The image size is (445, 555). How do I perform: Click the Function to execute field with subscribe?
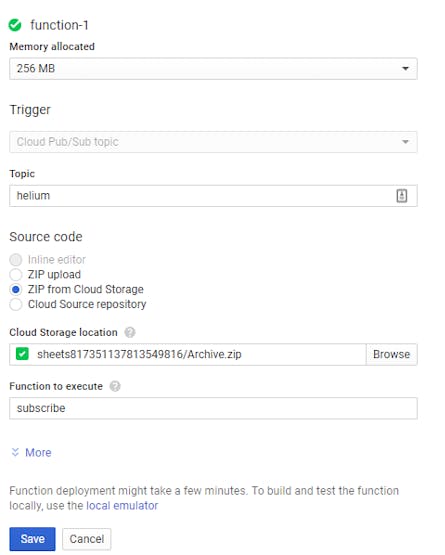213,408
